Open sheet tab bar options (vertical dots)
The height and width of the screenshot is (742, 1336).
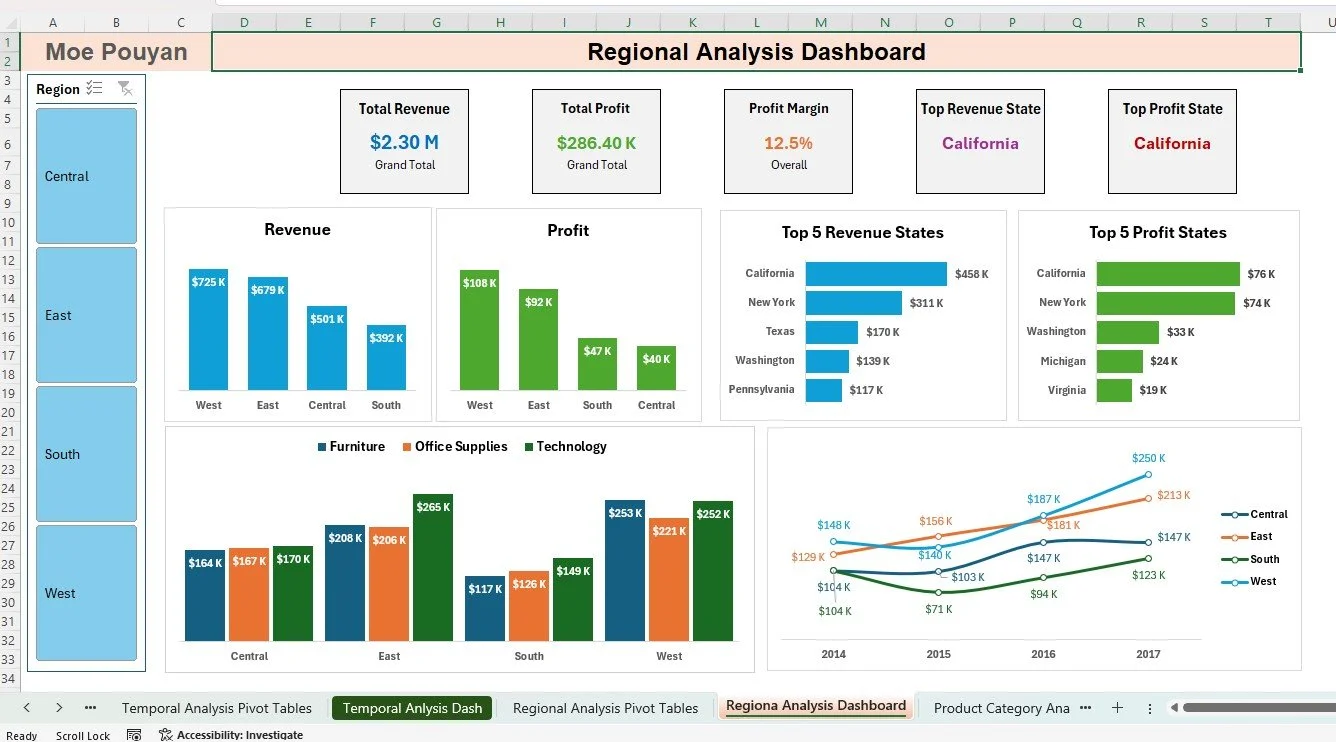1149,708
